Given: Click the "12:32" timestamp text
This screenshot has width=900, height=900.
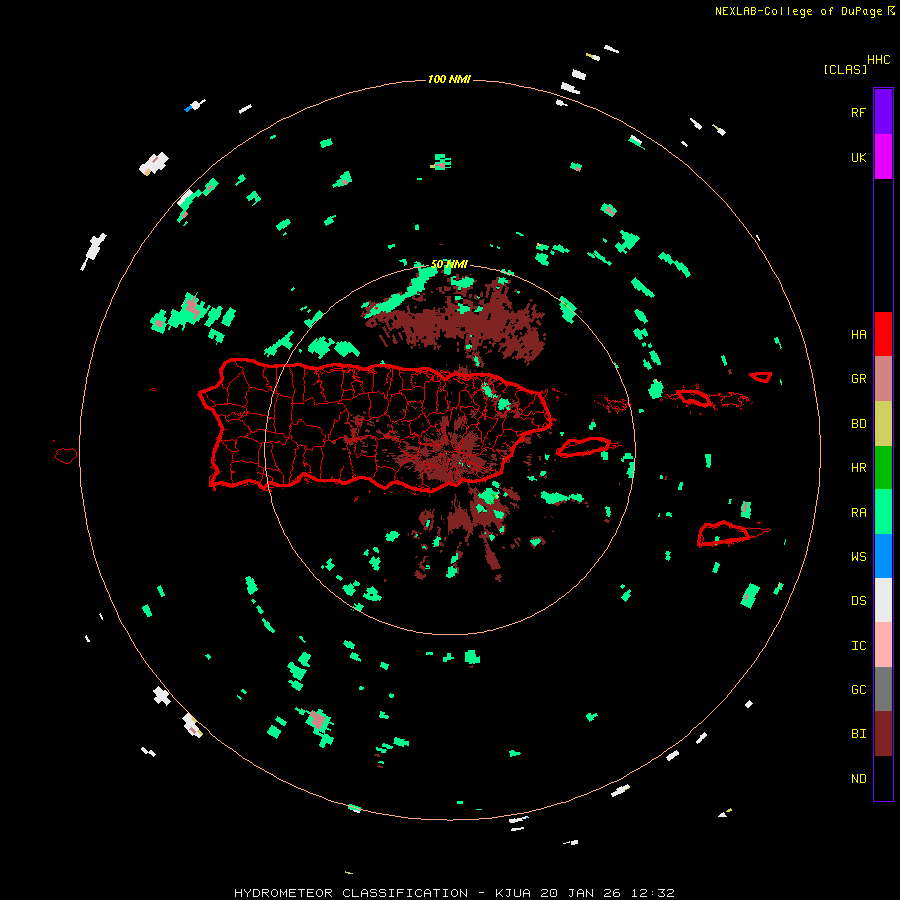Looking at the screenshot, I should tap(652, 893).
